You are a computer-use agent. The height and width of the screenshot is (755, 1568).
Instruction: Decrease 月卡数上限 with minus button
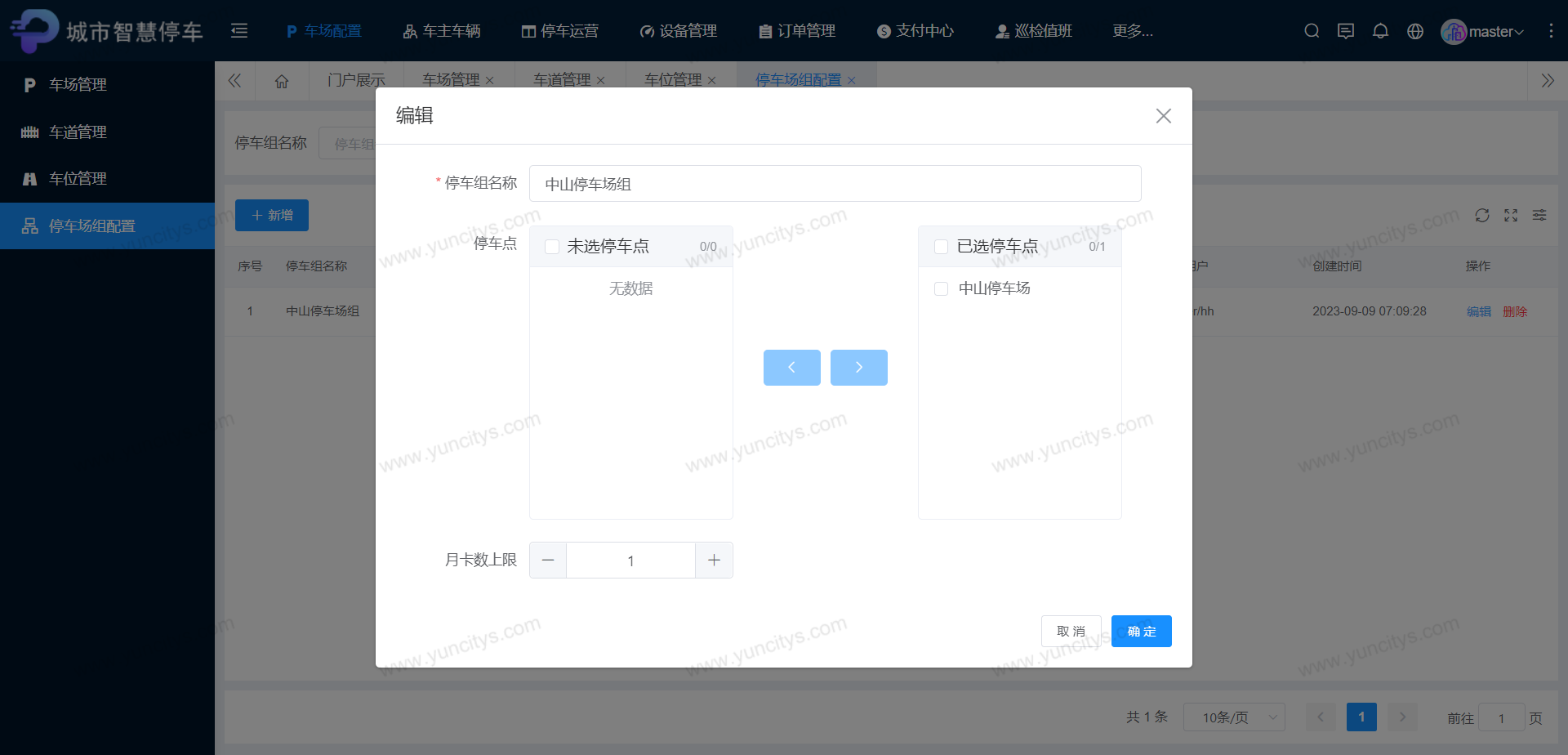pyautogui.click(x=548, y=561)
